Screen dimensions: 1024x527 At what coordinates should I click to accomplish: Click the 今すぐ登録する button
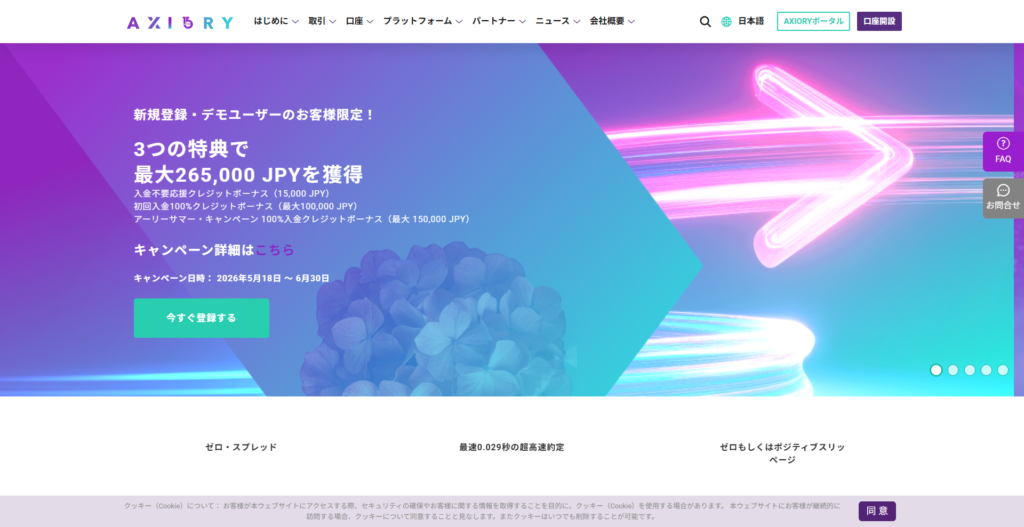[x=201, y=318]
